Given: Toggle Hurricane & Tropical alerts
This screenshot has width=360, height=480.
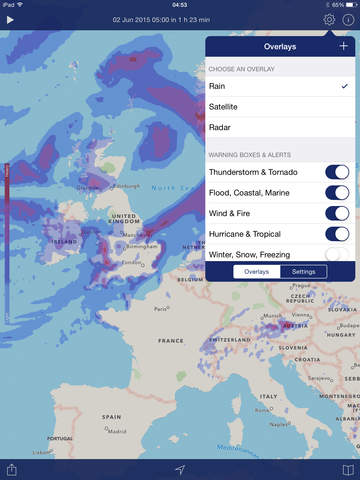Looking at the screenshot, I should 337,234.
